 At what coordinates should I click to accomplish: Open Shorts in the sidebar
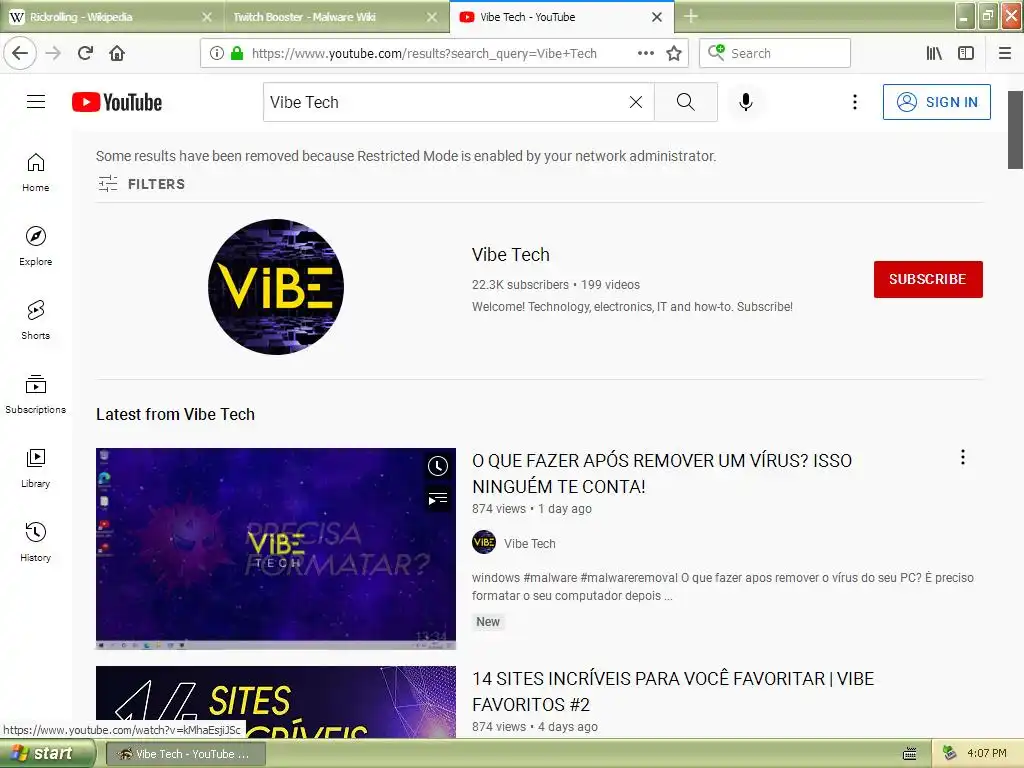click(36, 320)
